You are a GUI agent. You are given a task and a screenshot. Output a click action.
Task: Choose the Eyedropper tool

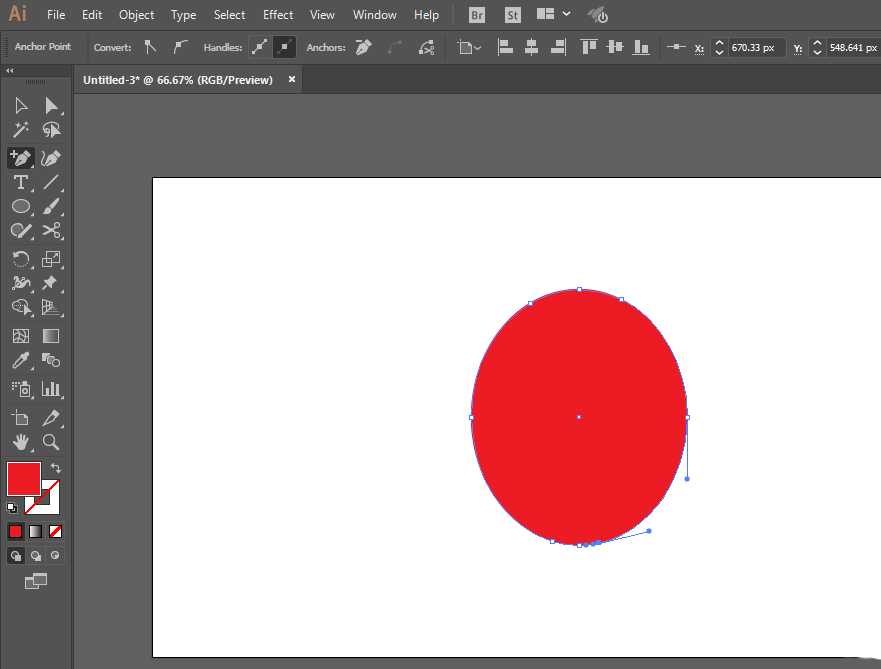click(20, 361)
